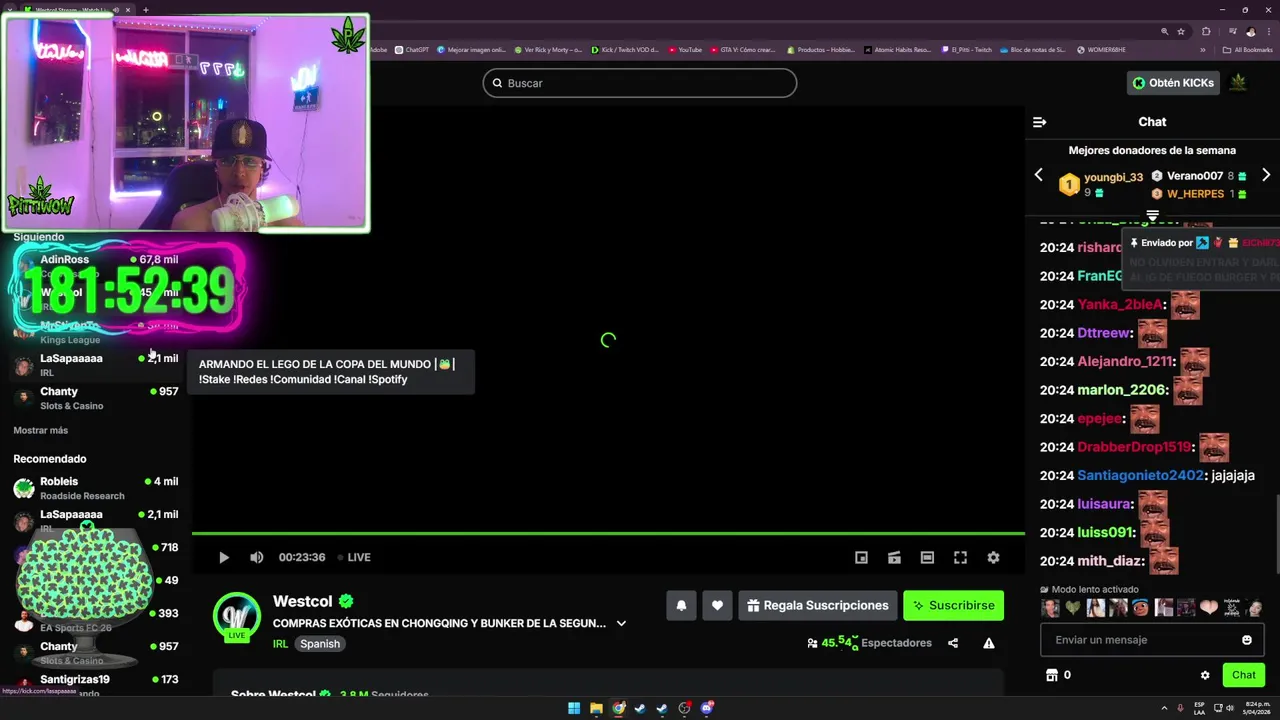The image size is (1280, 720).
Task: Mute the video player volume
Action: [257, 557]
